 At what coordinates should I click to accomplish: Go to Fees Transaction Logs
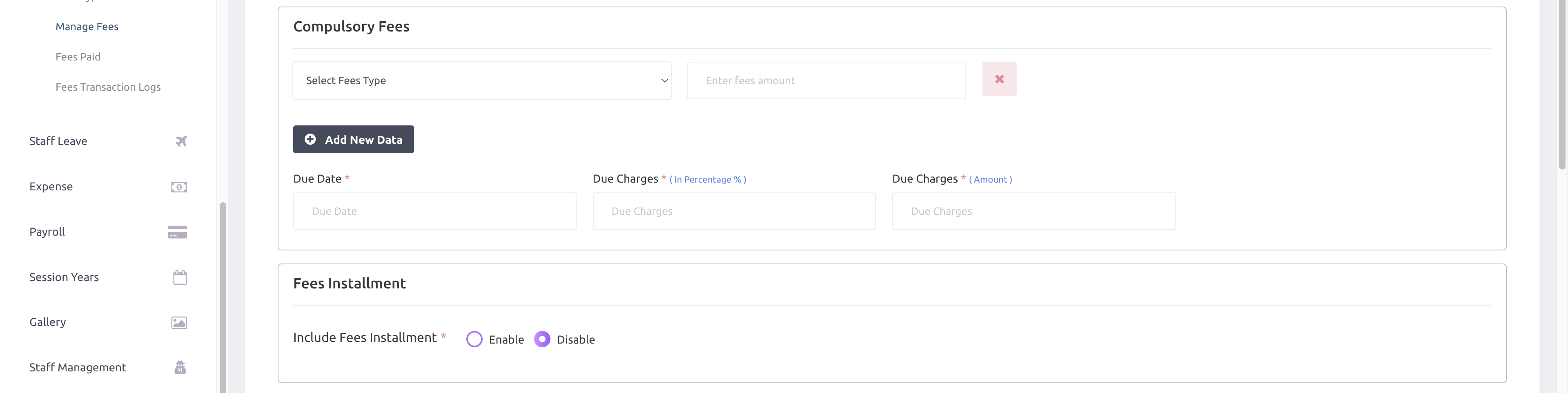pos(108,87)
